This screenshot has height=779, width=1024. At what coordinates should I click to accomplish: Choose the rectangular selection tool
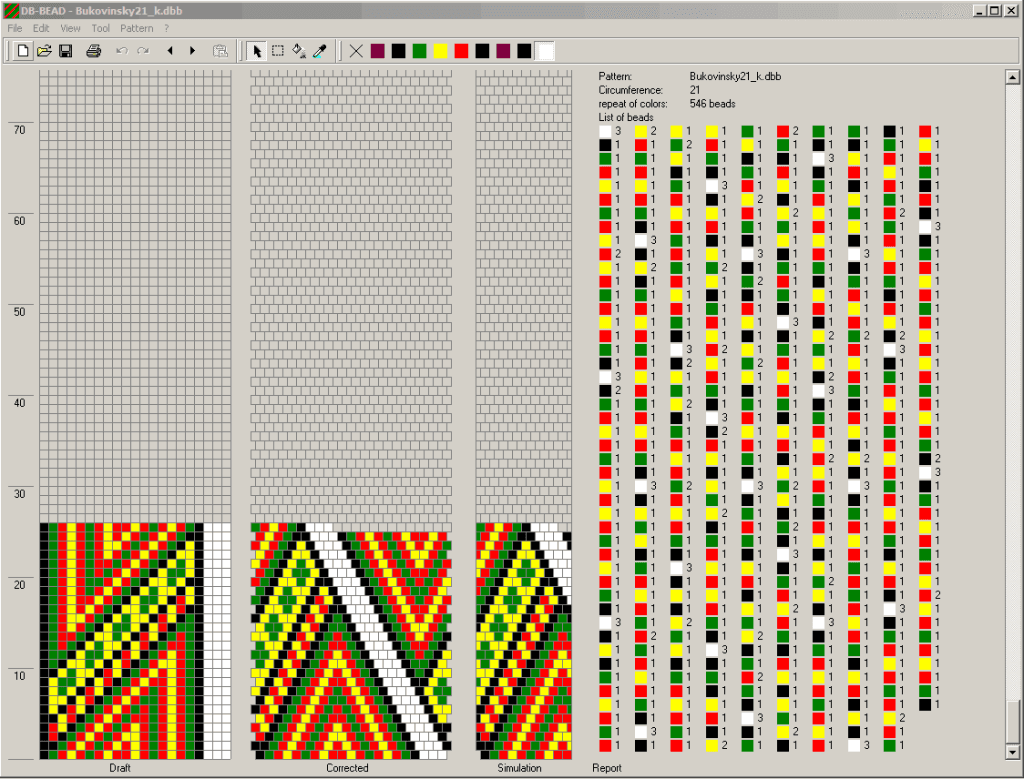(x=278, y=51)
